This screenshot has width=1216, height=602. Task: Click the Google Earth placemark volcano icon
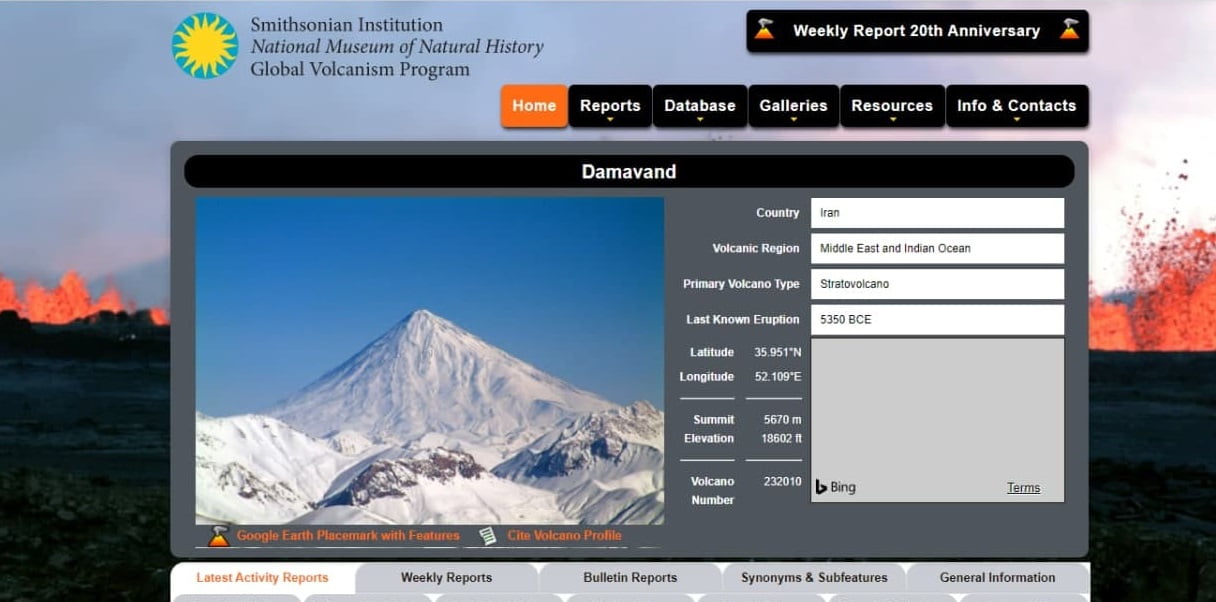click(219, 536)
